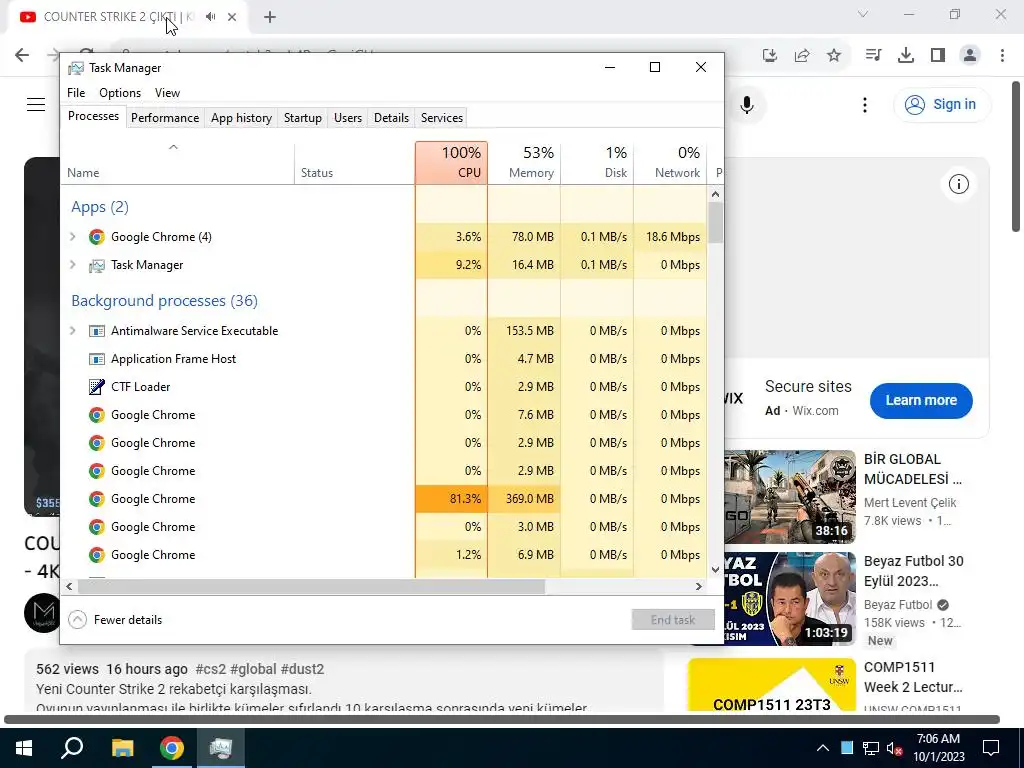
Task: Open COMP1511 Week 2 Lecture video
Action: [771, 684]
